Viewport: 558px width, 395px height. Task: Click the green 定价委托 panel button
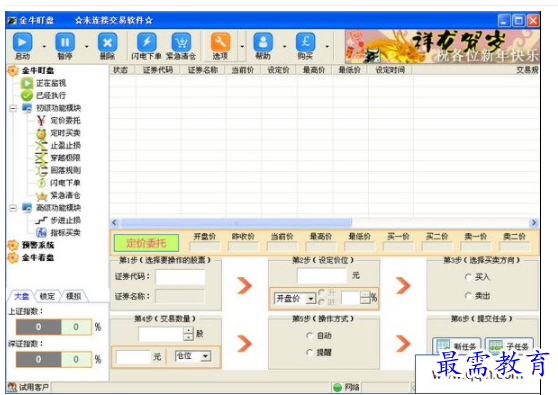pyautogui.click(x=146, y=243)
